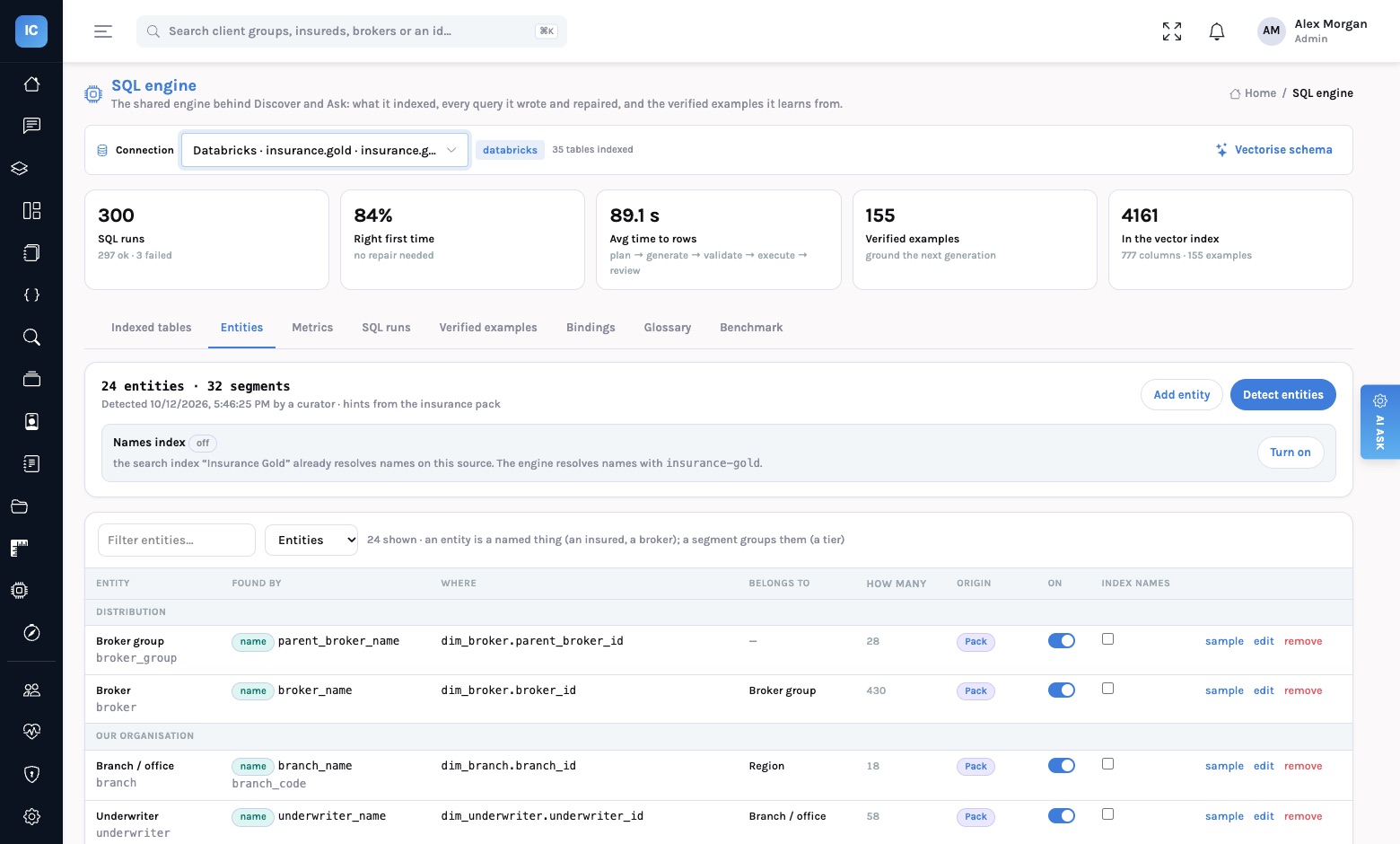Toggle fullscreen expand icon
The height and width of the screenshot is (844, 1400).
[1172, 31]
